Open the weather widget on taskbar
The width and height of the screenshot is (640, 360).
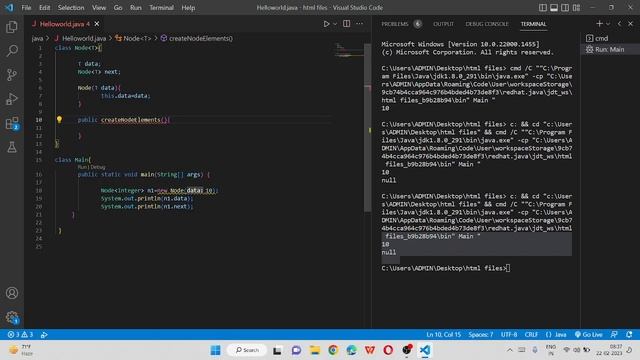[x=20, y=350]
